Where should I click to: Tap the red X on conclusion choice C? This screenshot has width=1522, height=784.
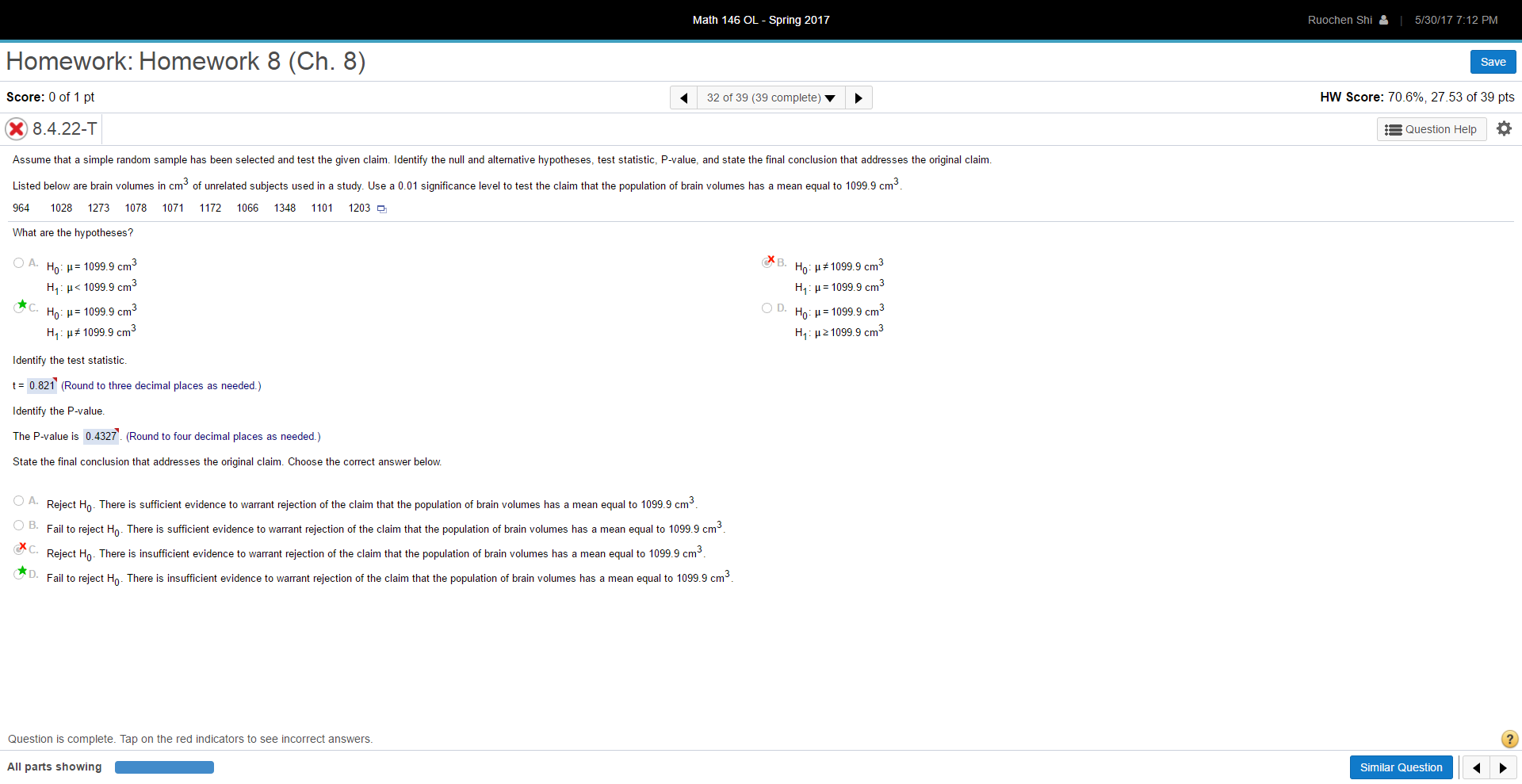pyautogui.click(x=21, y=546)
